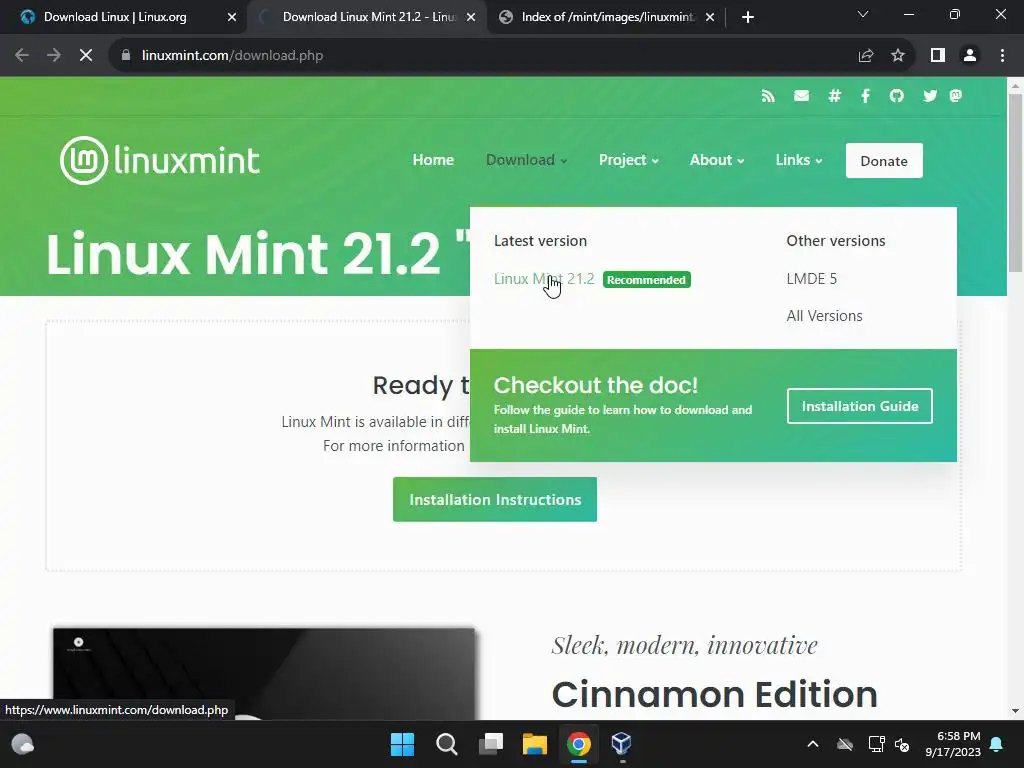Click the address bar URL
The height and width of the screenshot is (768, 1024).
pyautogui.click(x=232, y=56)
